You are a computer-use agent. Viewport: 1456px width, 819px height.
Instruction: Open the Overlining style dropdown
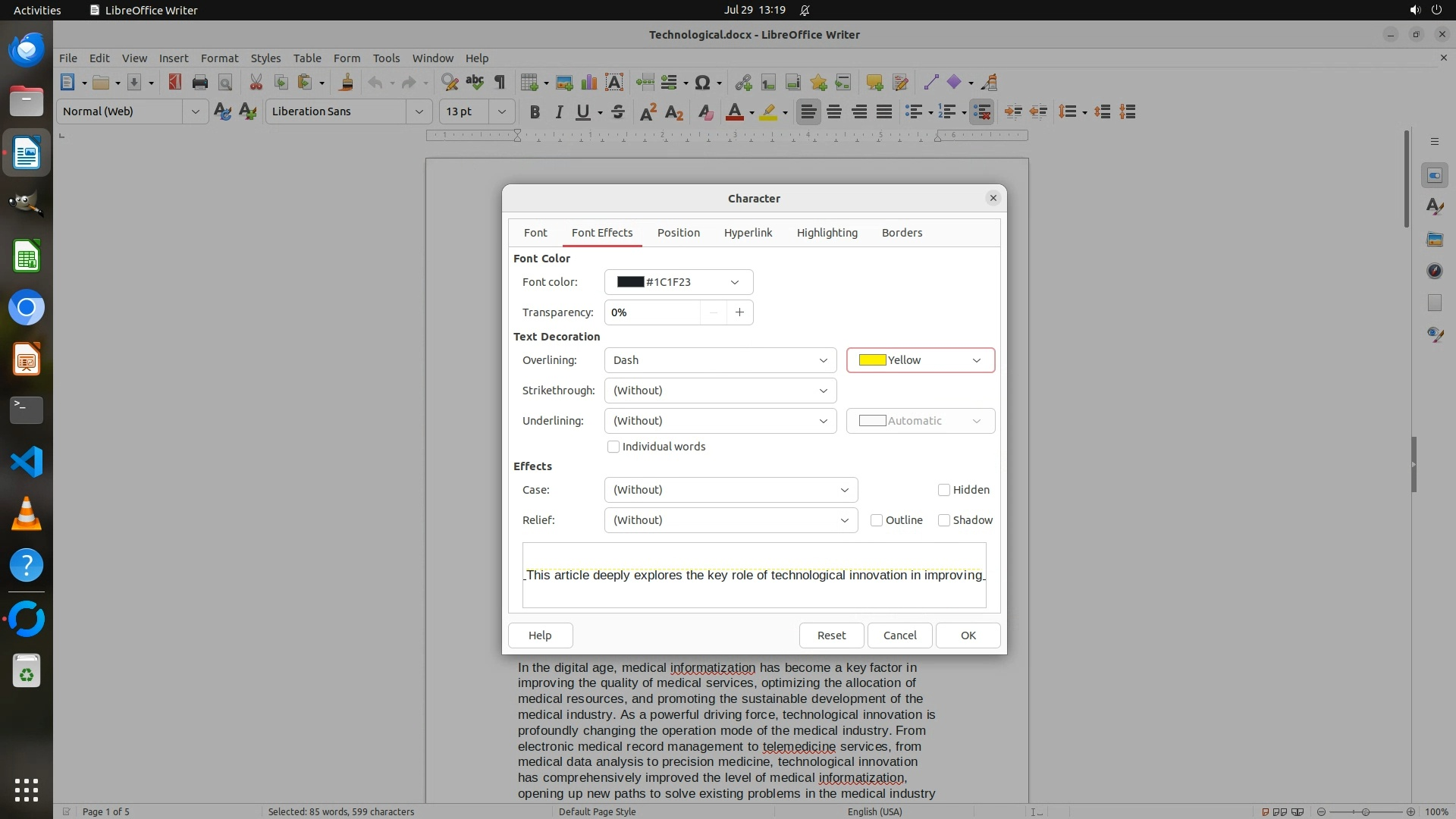720,360
